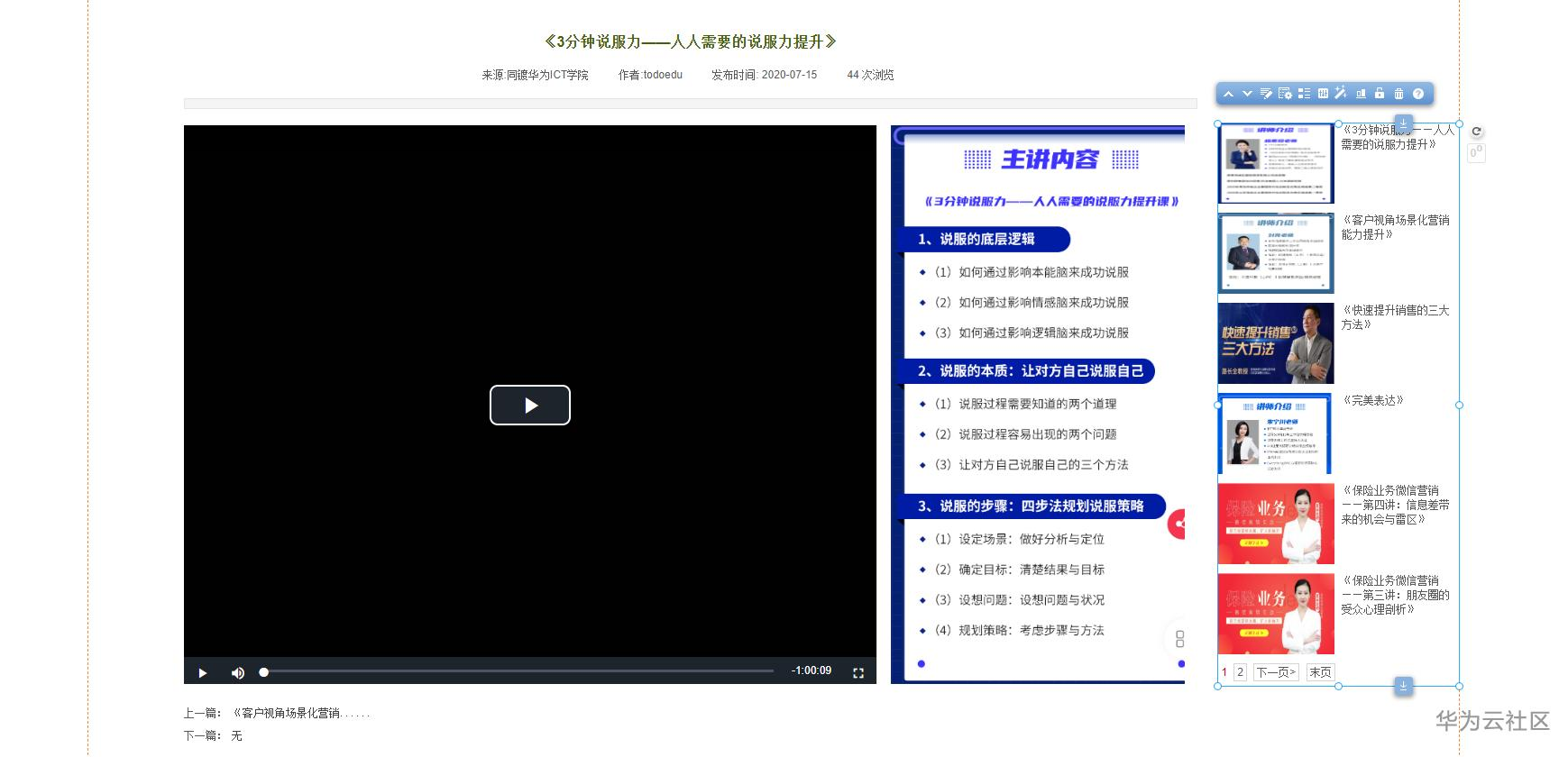Move module up with the up-chevron icon
The image size is (1568, 757).
point(1228,94)
